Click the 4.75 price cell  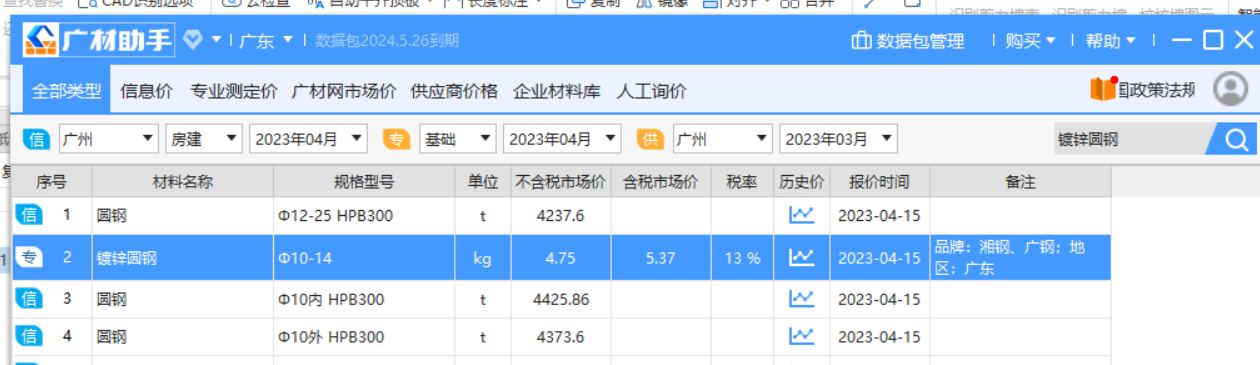pos(560,258)
